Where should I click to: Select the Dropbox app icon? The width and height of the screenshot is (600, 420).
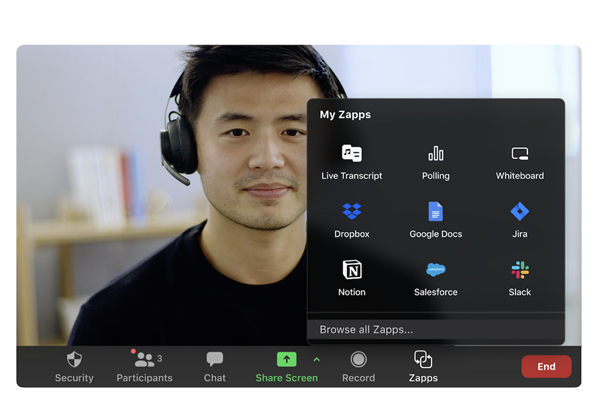[351, 212]
